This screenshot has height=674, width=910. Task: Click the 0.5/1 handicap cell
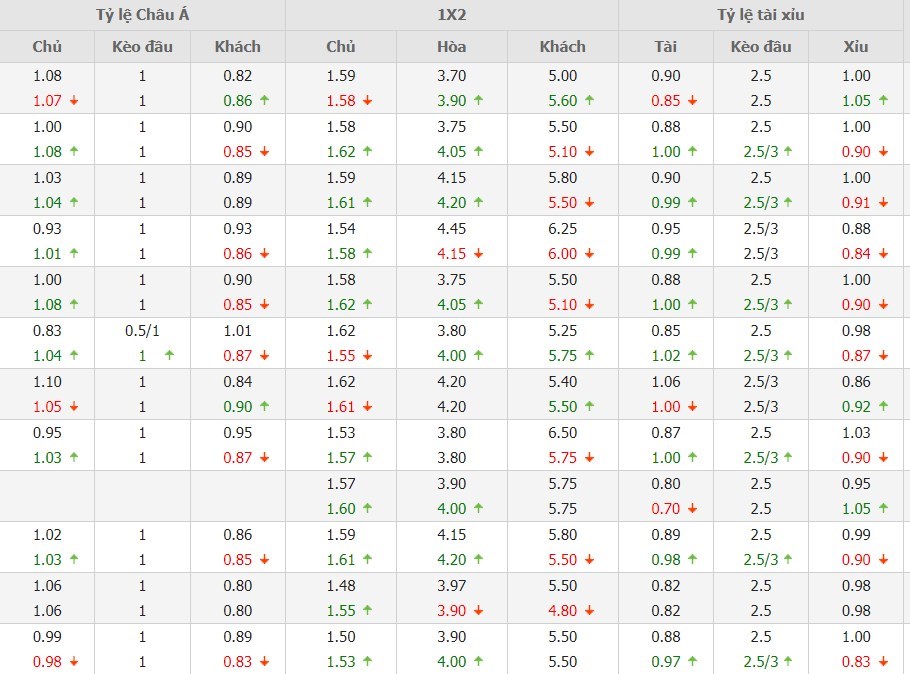click(x=142, y=330)
